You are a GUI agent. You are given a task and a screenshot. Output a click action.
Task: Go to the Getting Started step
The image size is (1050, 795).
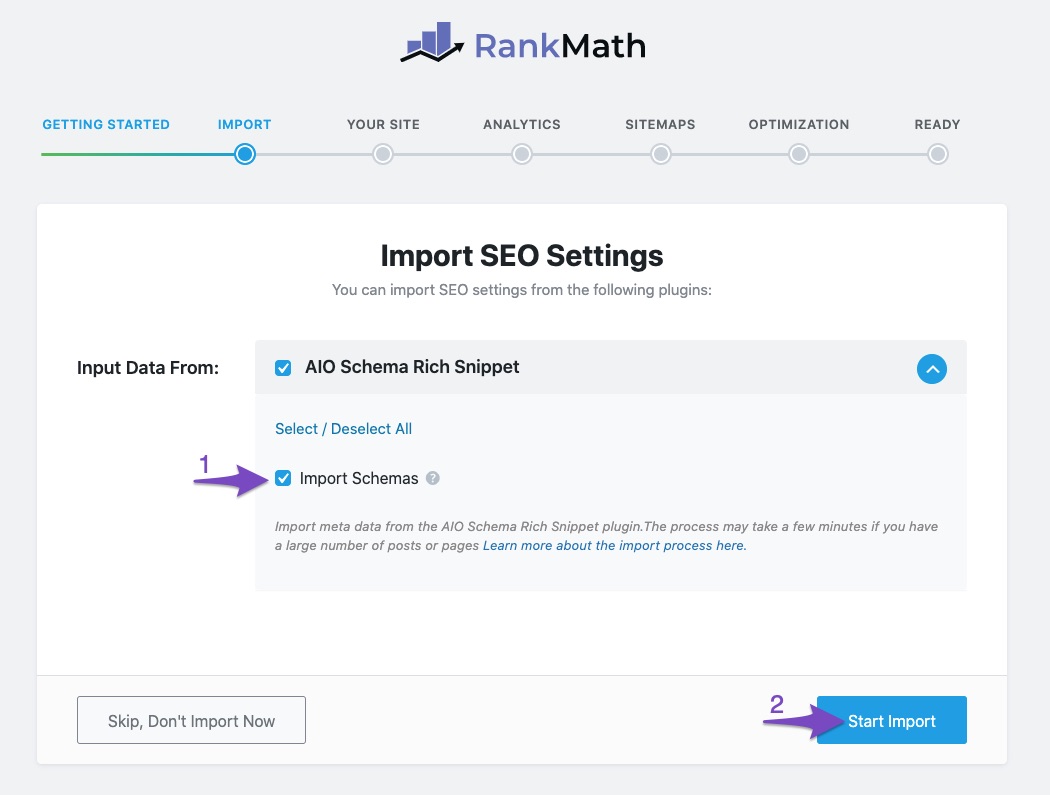[106, 125]
